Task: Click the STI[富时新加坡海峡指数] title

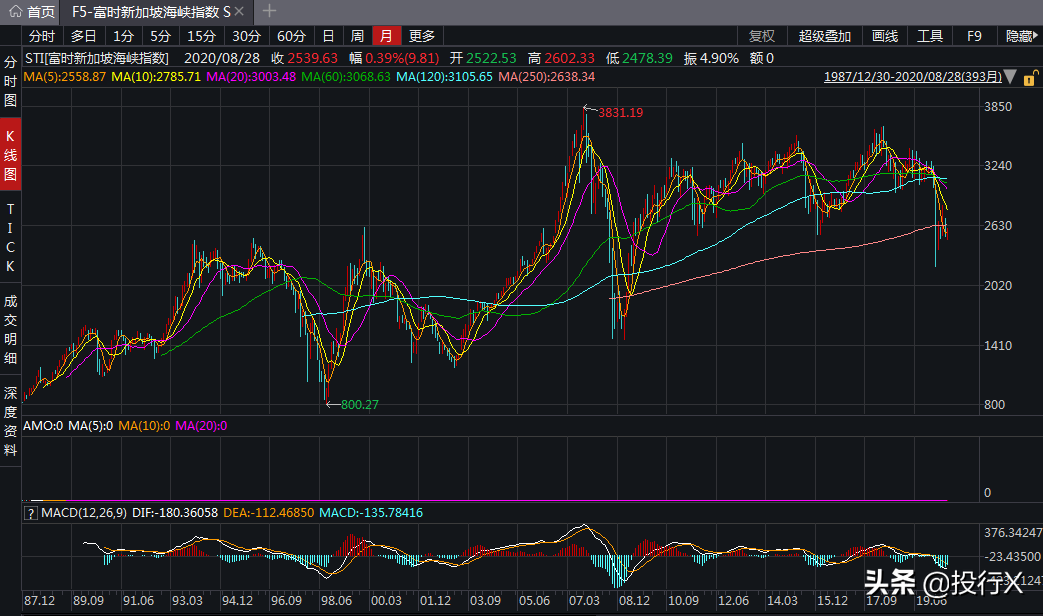Action: pos(97,59)
